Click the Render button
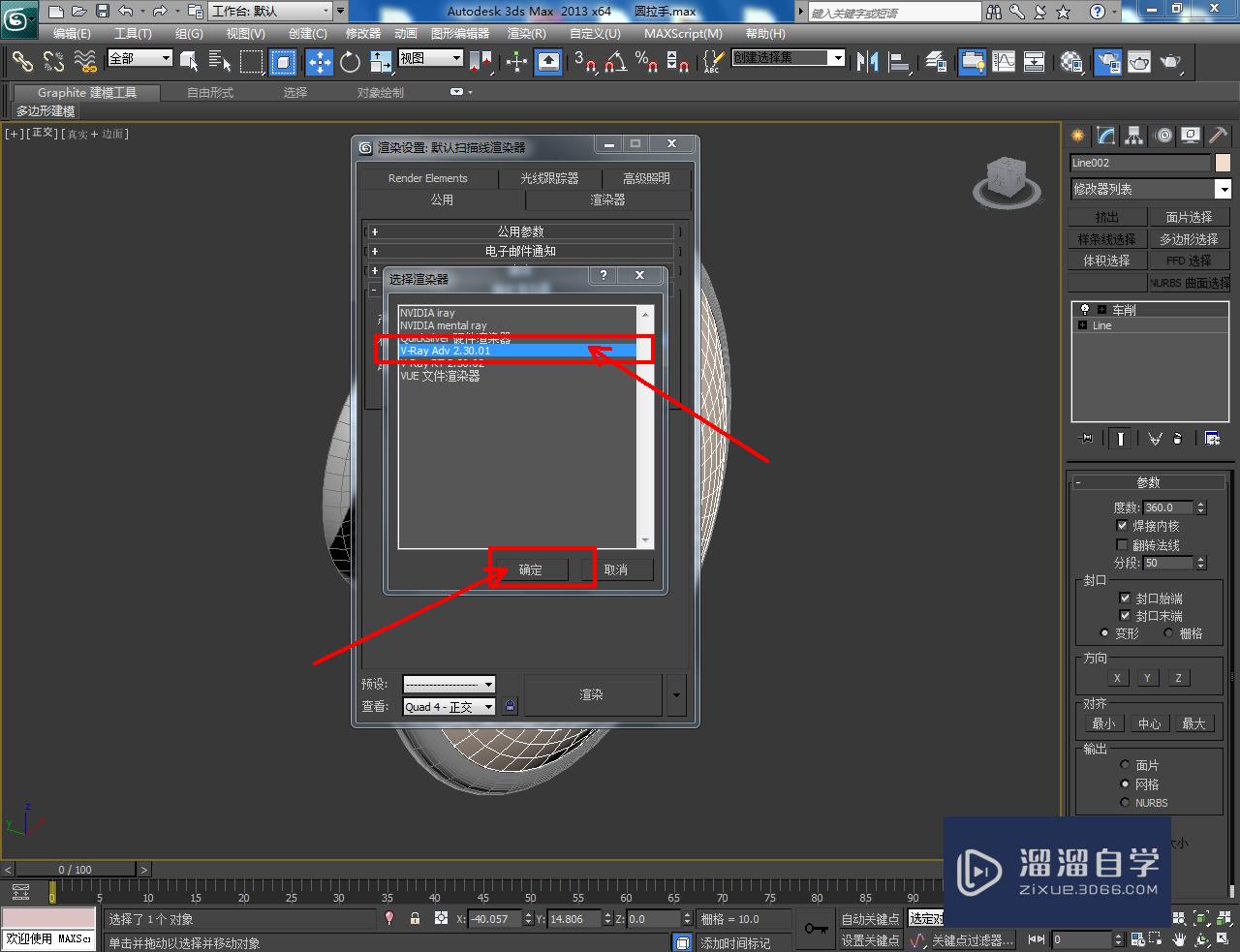Screen dimensions: 1240x952 coord(592,694)
